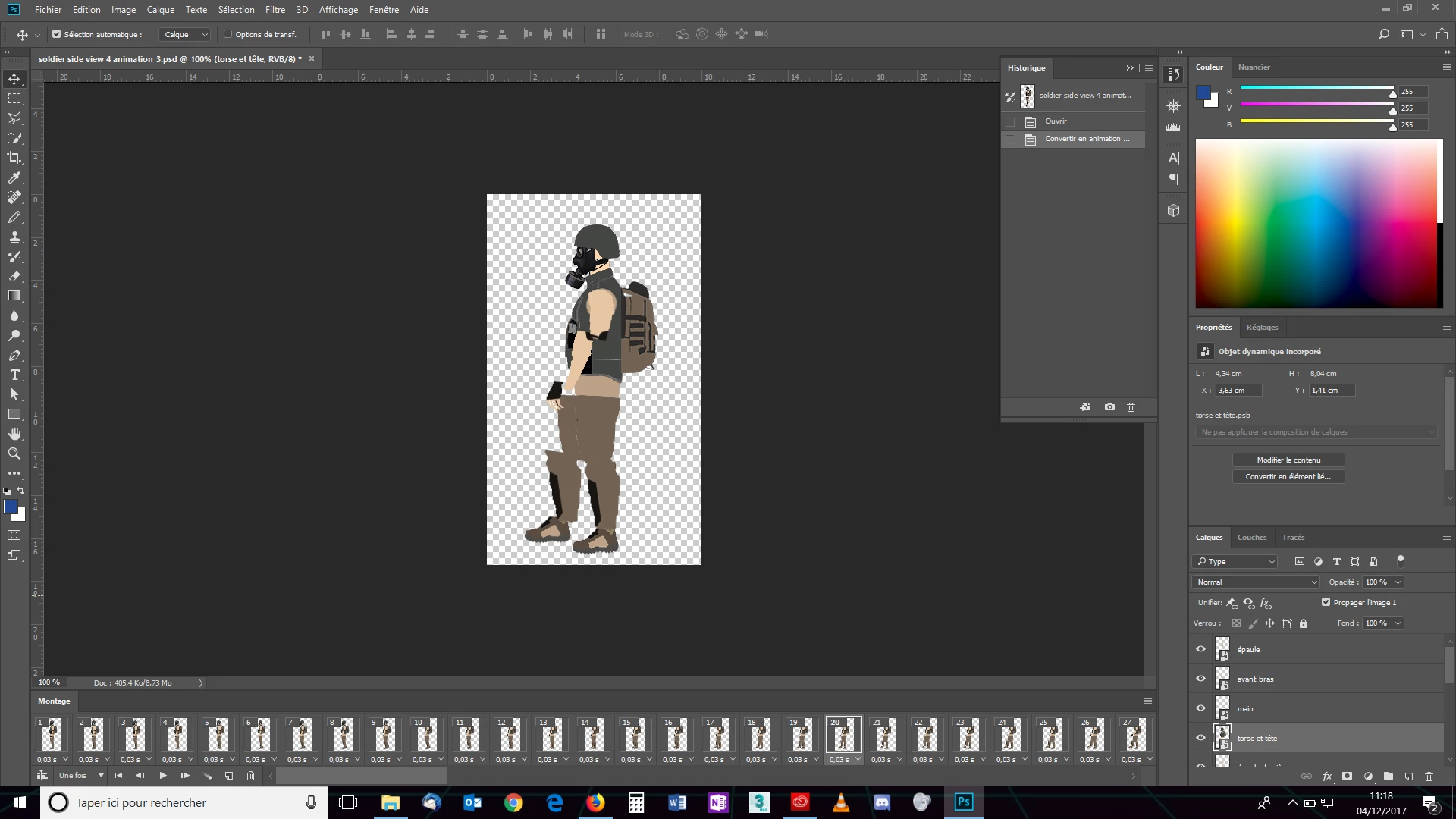This screenshot has width=1456, height=819.
Task: Click the Modifier le contenu button
Action: pos(1288,460)
